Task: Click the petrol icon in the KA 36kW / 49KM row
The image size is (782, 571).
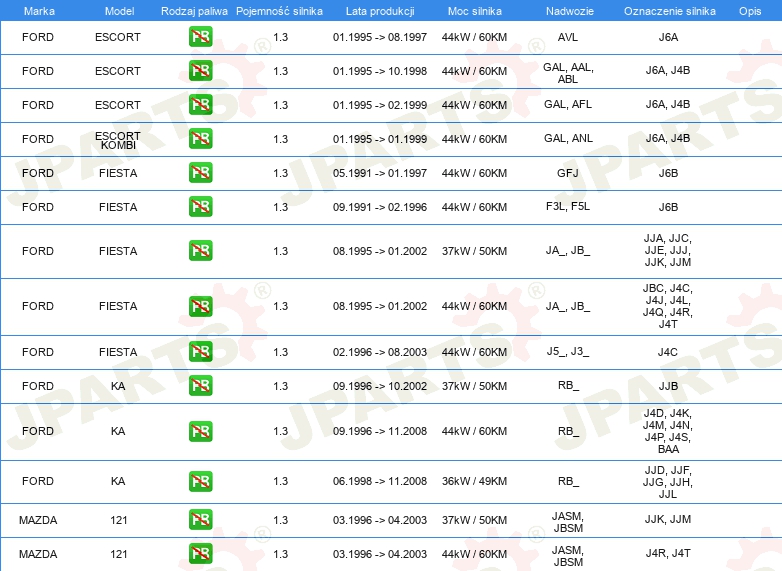Action: click(200, 481)
